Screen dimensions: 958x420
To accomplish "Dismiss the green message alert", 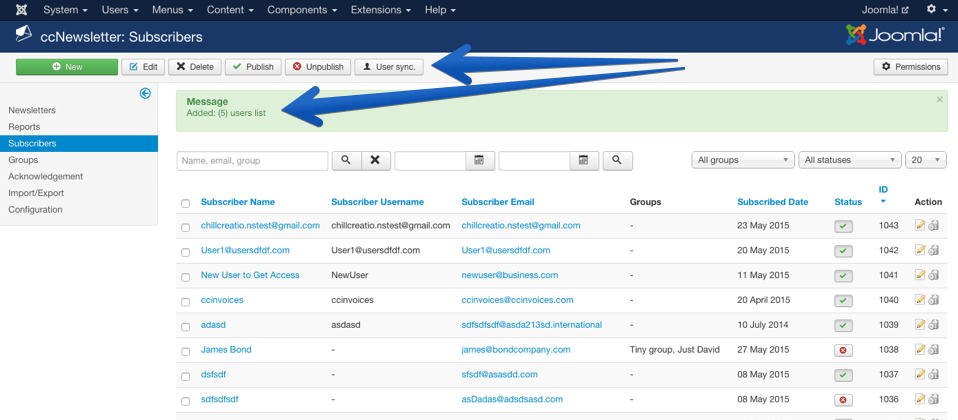I will click(x=940, y=100).
